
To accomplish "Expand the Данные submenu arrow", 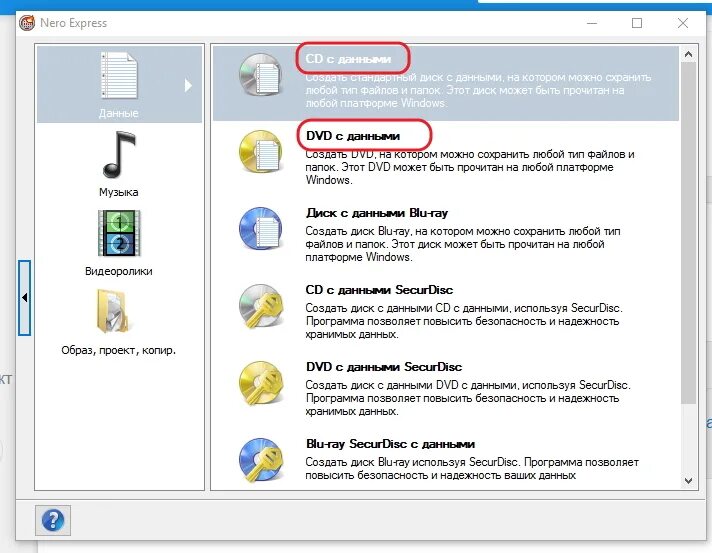I will 188,85.
